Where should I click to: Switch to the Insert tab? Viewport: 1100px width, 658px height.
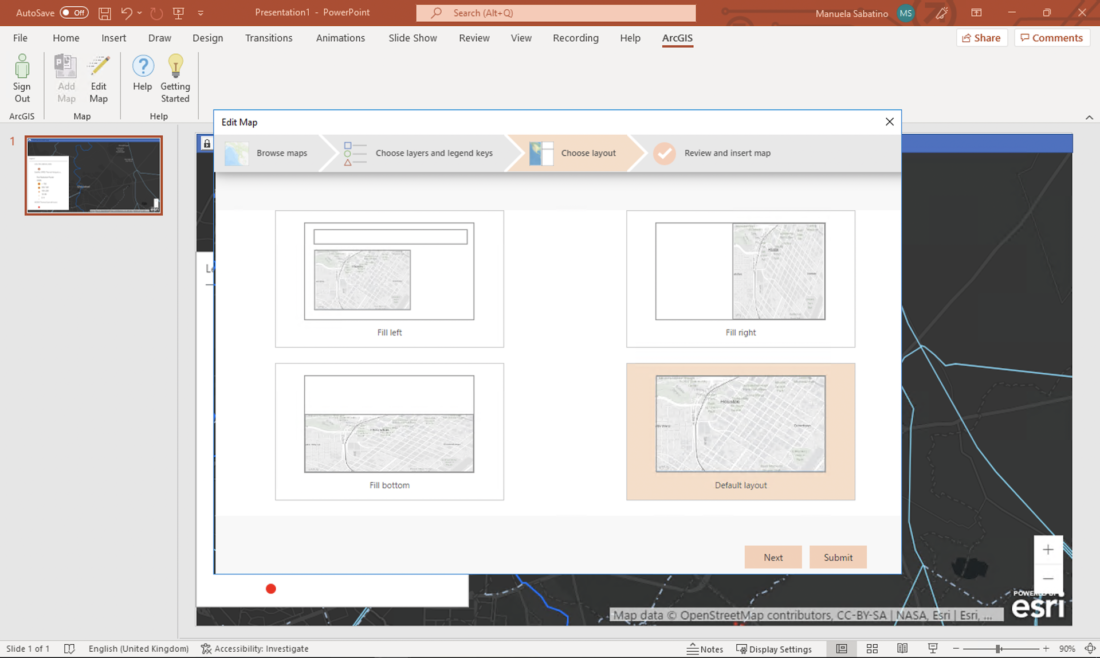click(x=114, y=38)
